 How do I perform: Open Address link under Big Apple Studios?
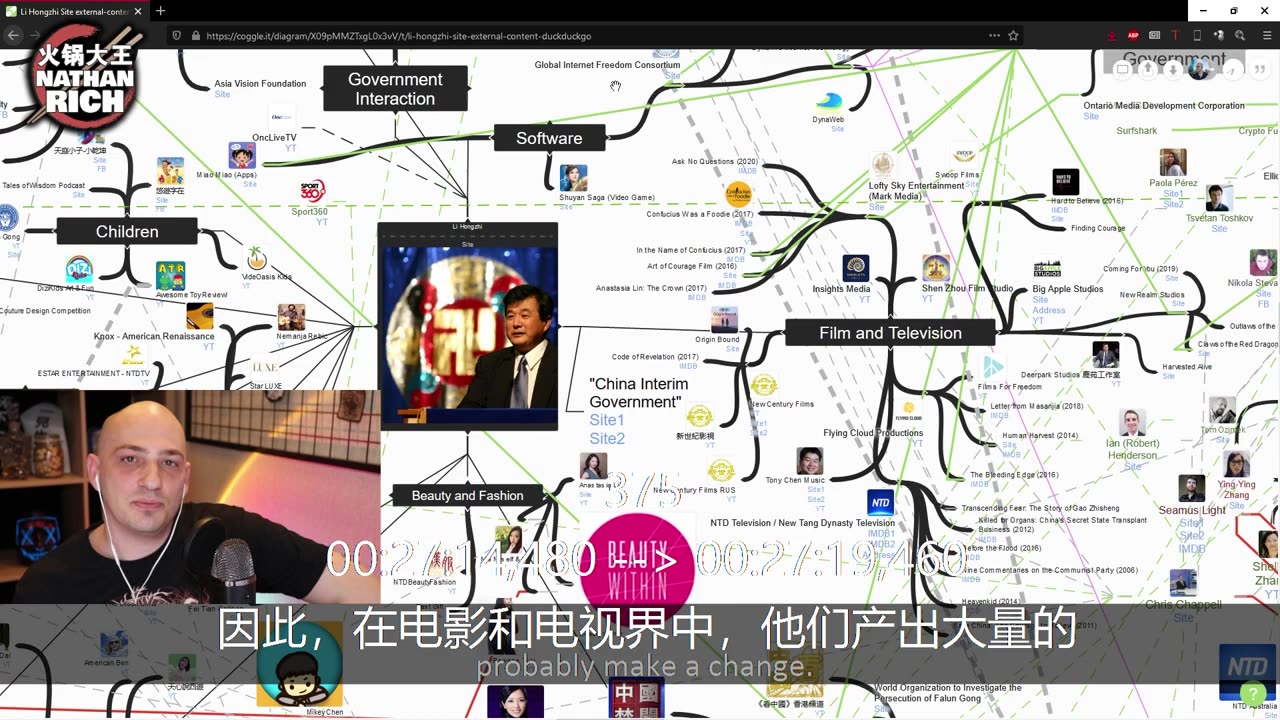pos(1049,310)
